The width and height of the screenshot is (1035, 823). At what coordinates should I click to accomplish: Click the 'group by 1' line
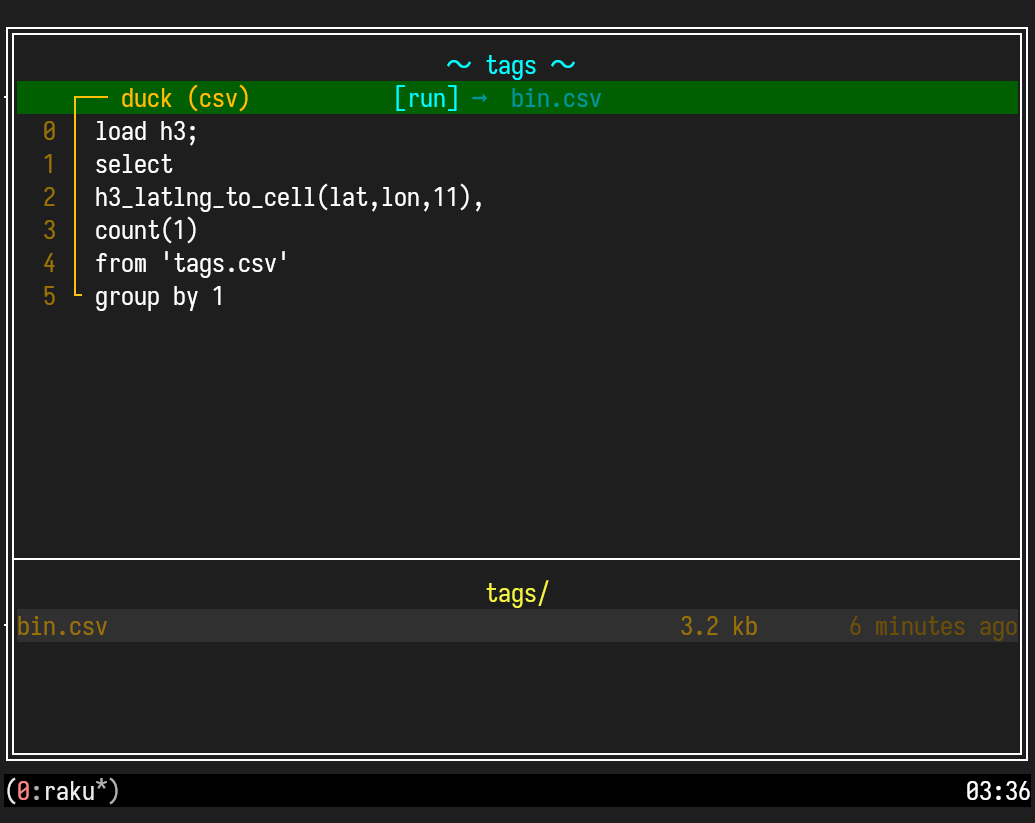click(159, 297)
